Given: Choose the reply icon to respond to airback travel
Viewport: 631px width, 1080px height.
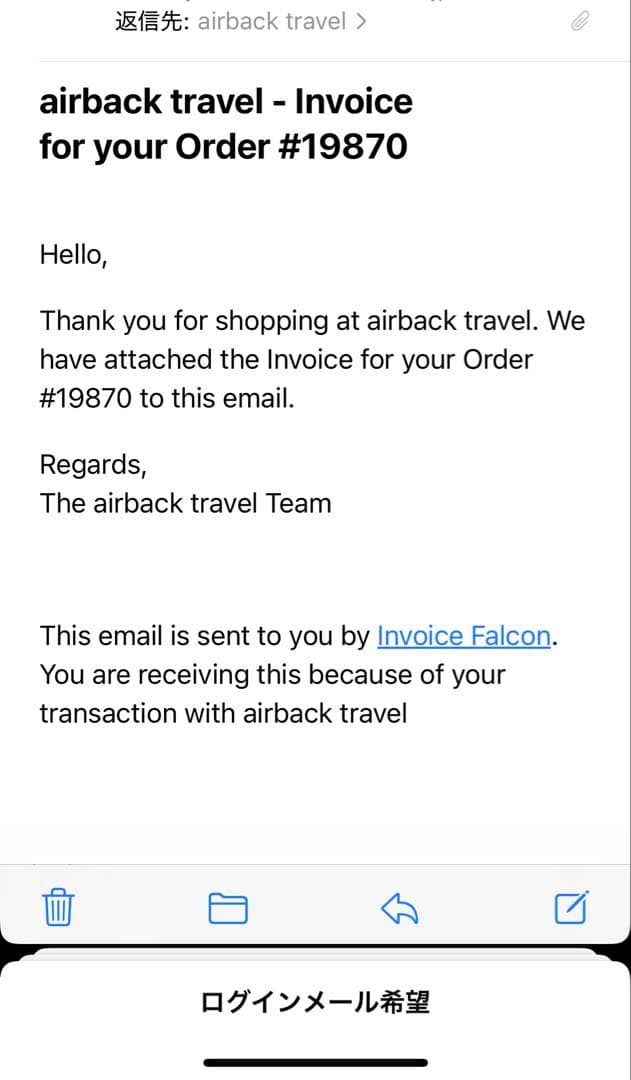Looking at the screenshot, I should coord(399,908).
